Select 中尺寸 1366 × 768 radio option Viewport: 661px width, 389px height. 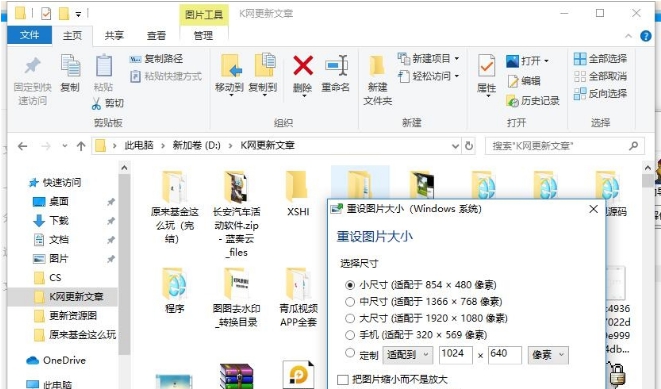(350, 302)
